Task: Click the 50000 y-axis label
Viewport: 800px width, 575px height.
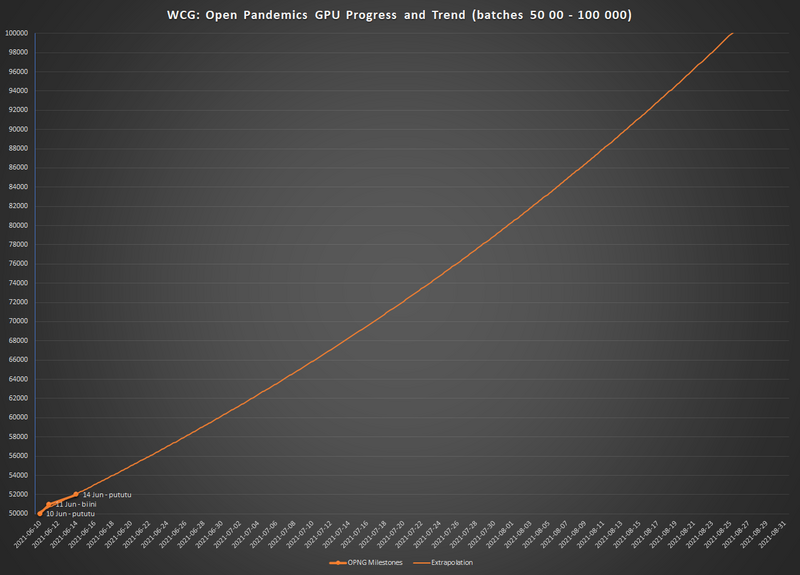Action: pos(18,514)
